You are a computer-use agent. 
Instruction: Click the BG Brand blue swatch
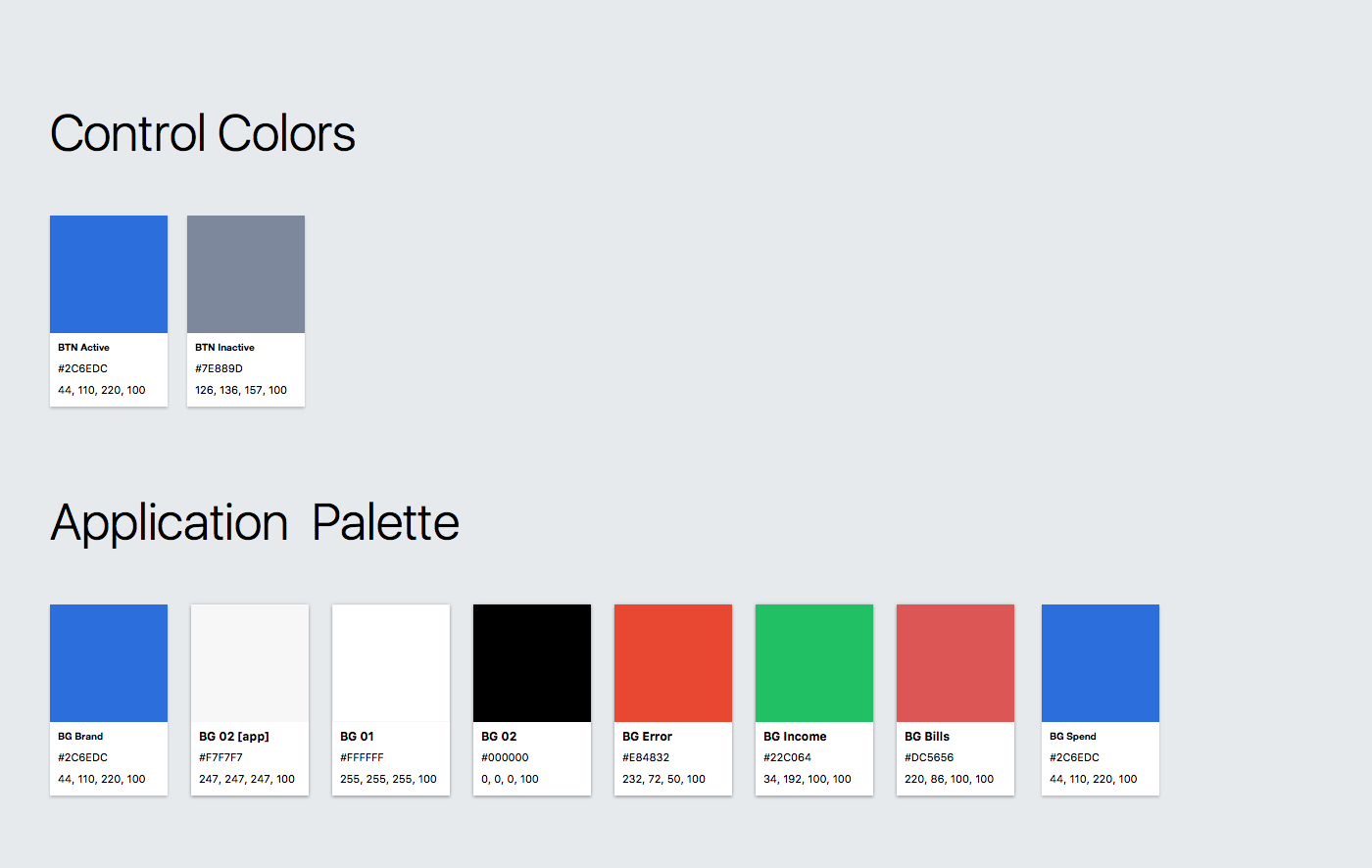point(109,663)
